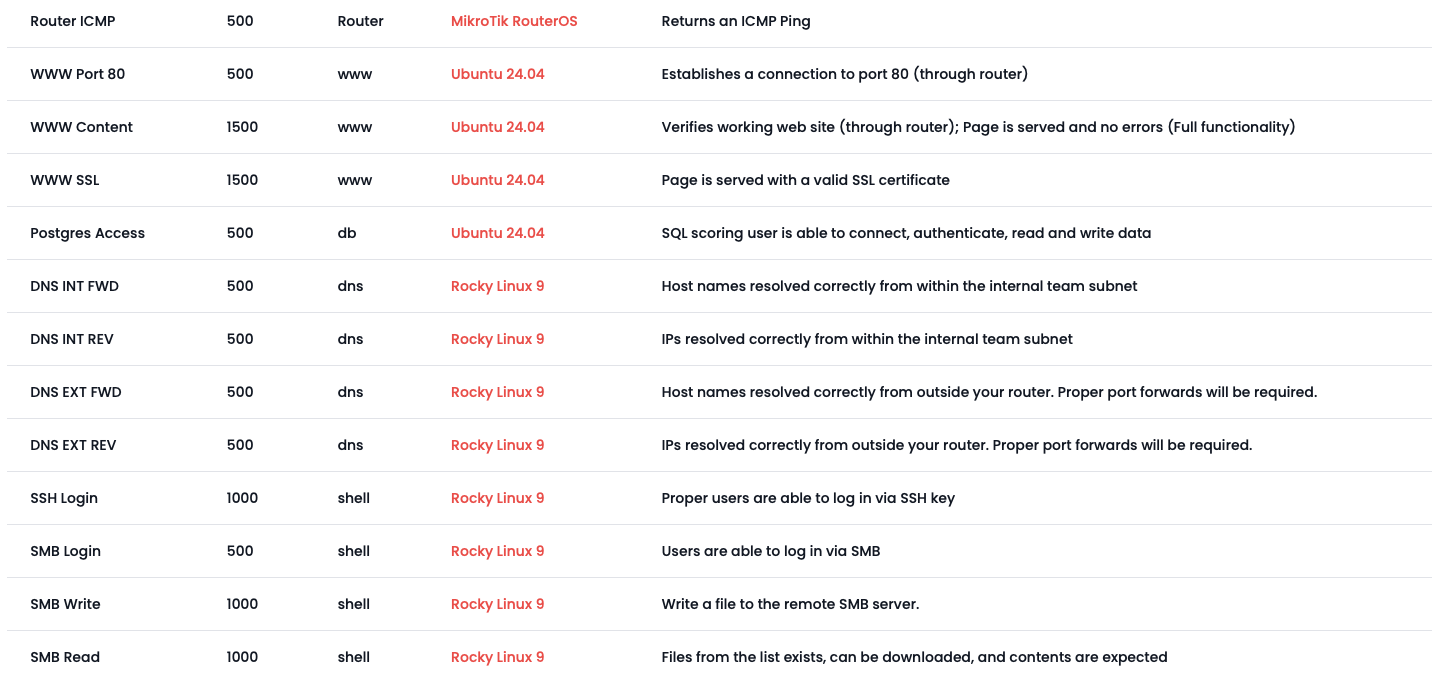Select the Router ICMP service name

(74, 21)
